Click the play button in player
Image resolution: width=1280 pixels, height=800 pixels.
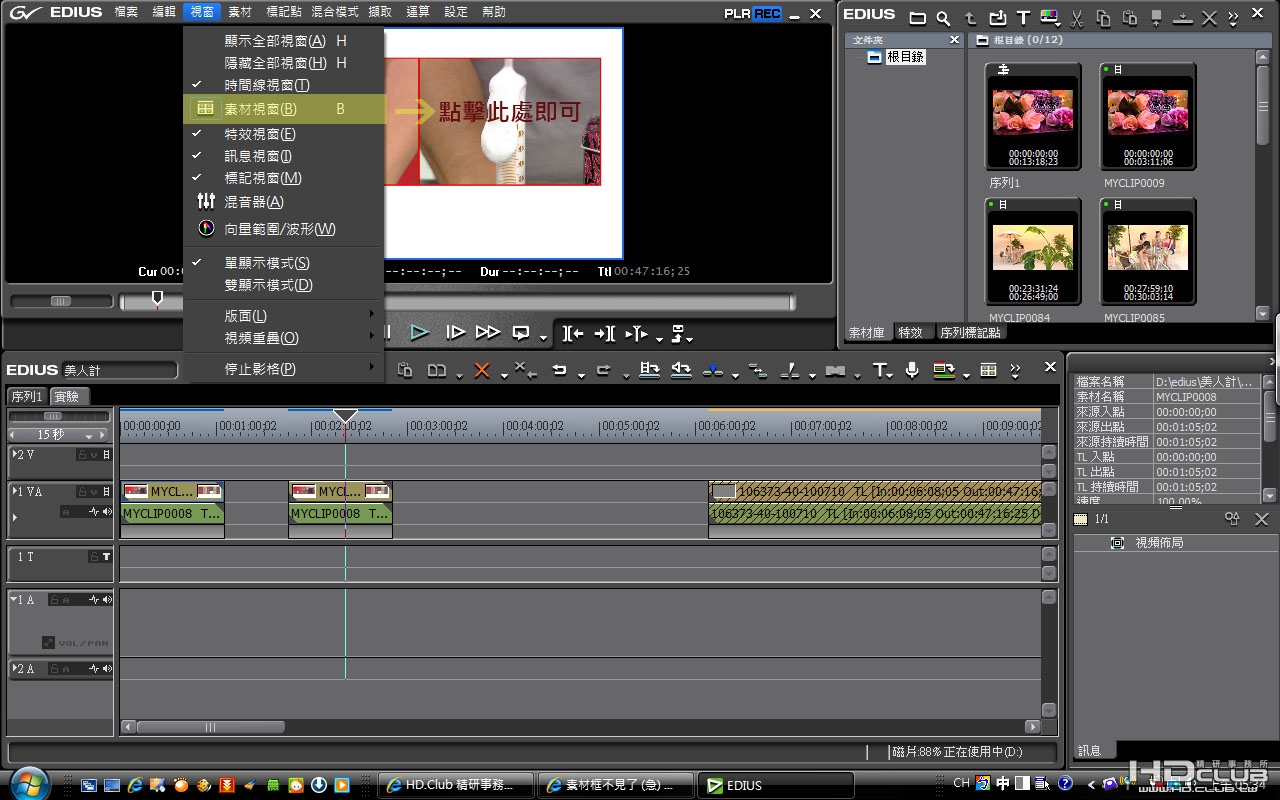420,332
